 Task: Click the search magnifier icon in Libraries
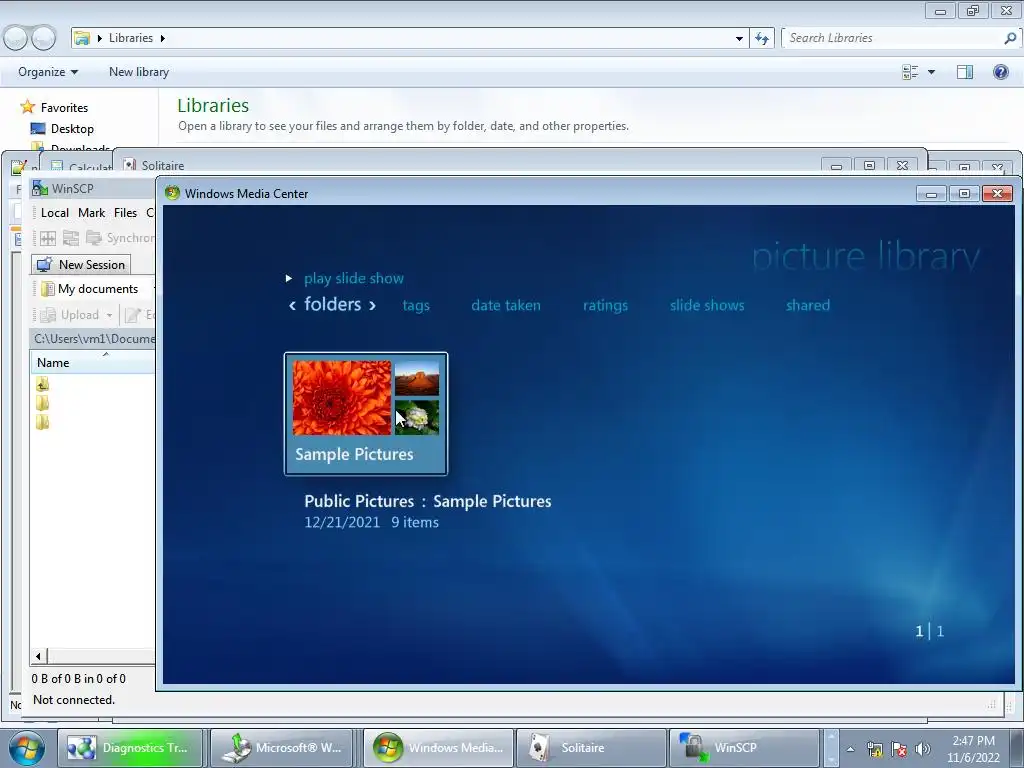(1010, 38)
